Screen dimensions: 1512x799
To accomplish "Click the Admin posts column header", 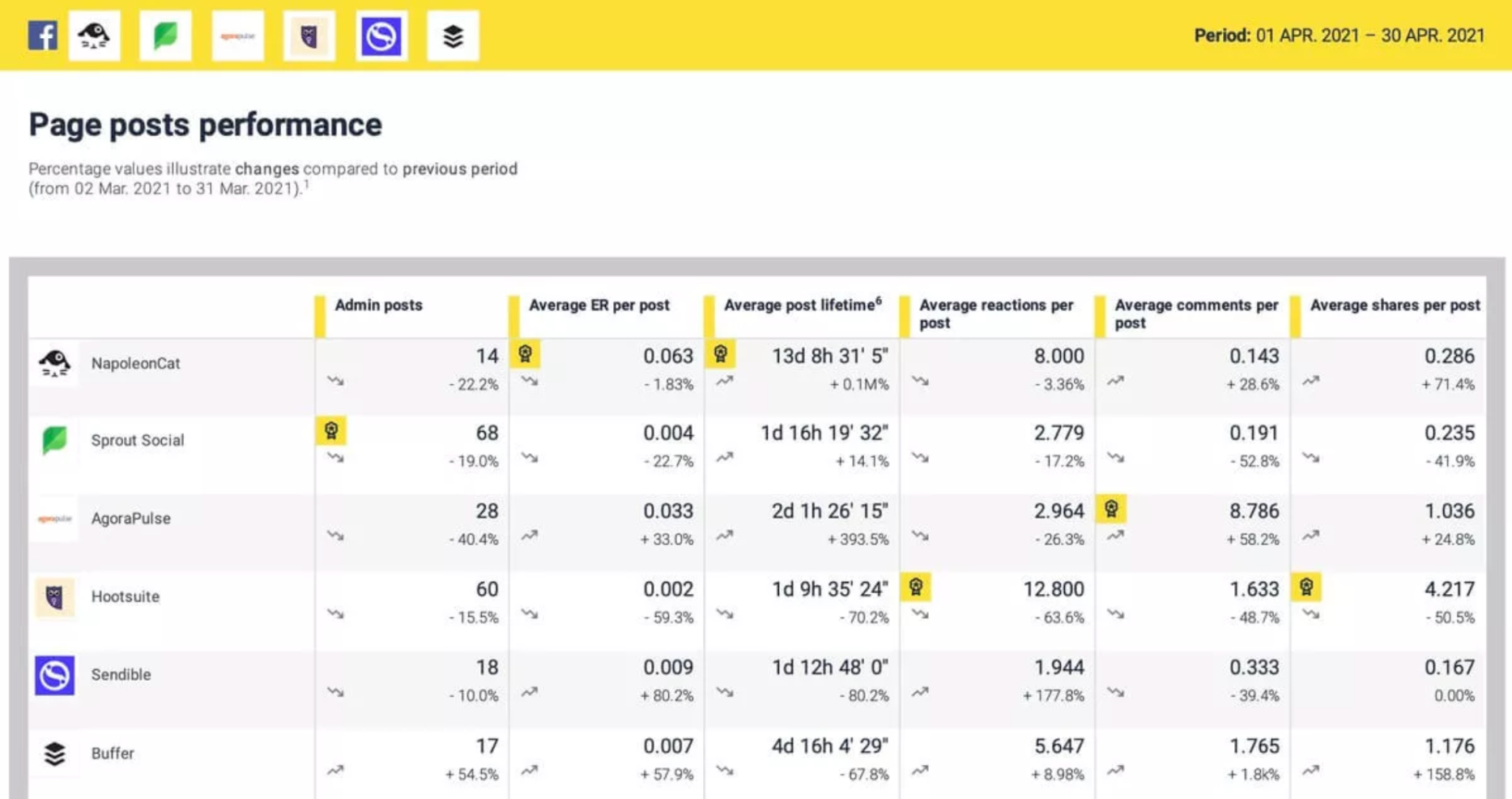I will click(x=378, y=305).
